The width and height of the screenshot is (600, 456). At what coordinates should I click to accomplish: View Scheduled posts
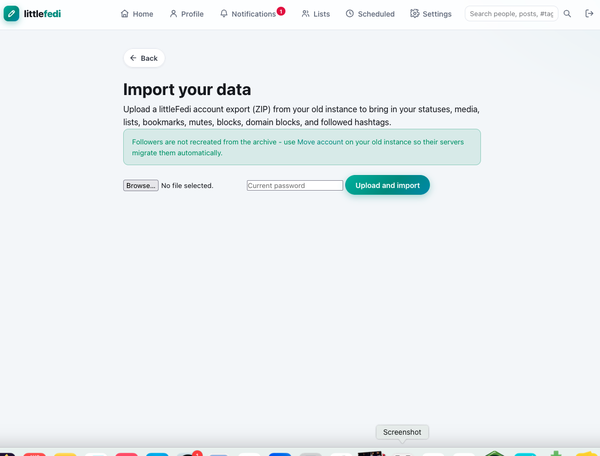click(x=370, y=14)
